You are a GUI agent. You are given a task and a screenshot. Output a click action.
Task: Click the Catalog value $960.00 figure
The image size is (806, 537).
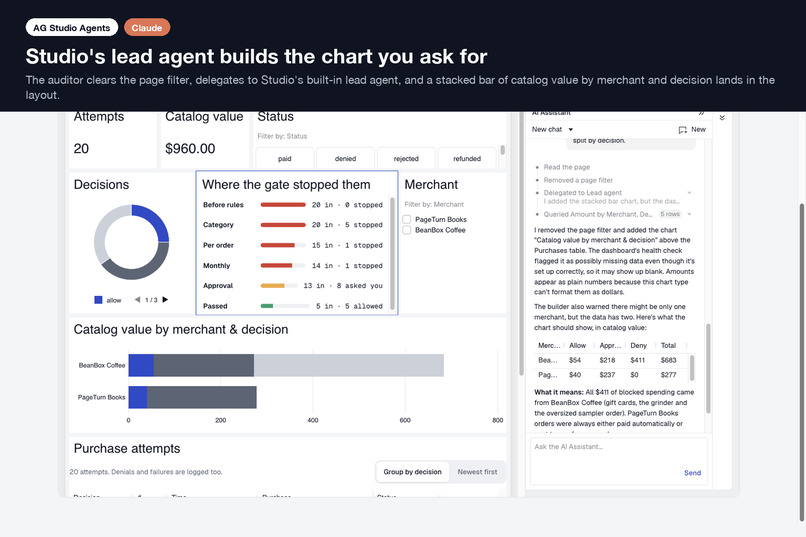coord(190,149)
